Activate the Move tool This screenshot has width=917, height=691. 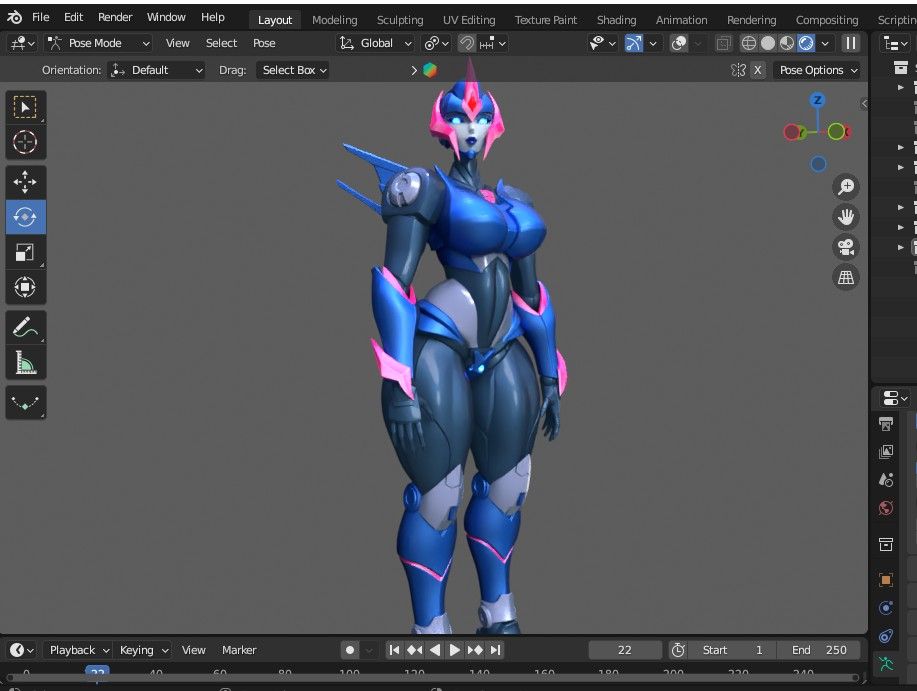[25, 182]
